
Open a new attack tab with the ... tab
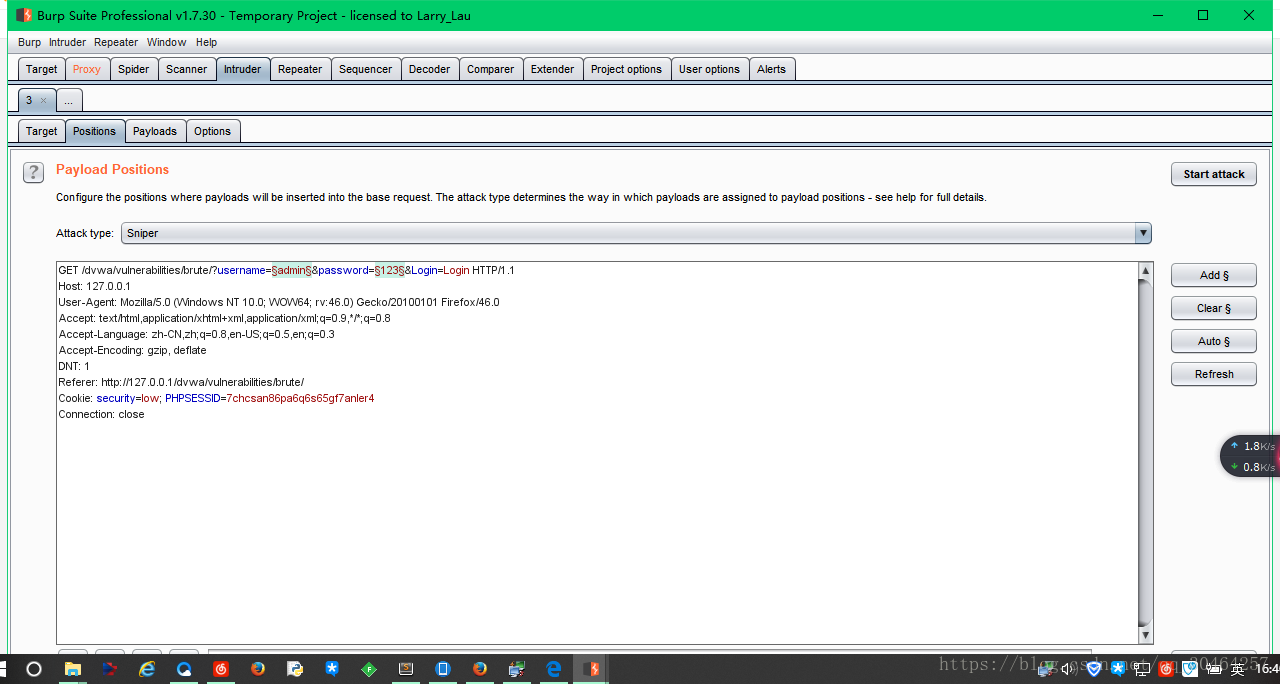point(69,101)
